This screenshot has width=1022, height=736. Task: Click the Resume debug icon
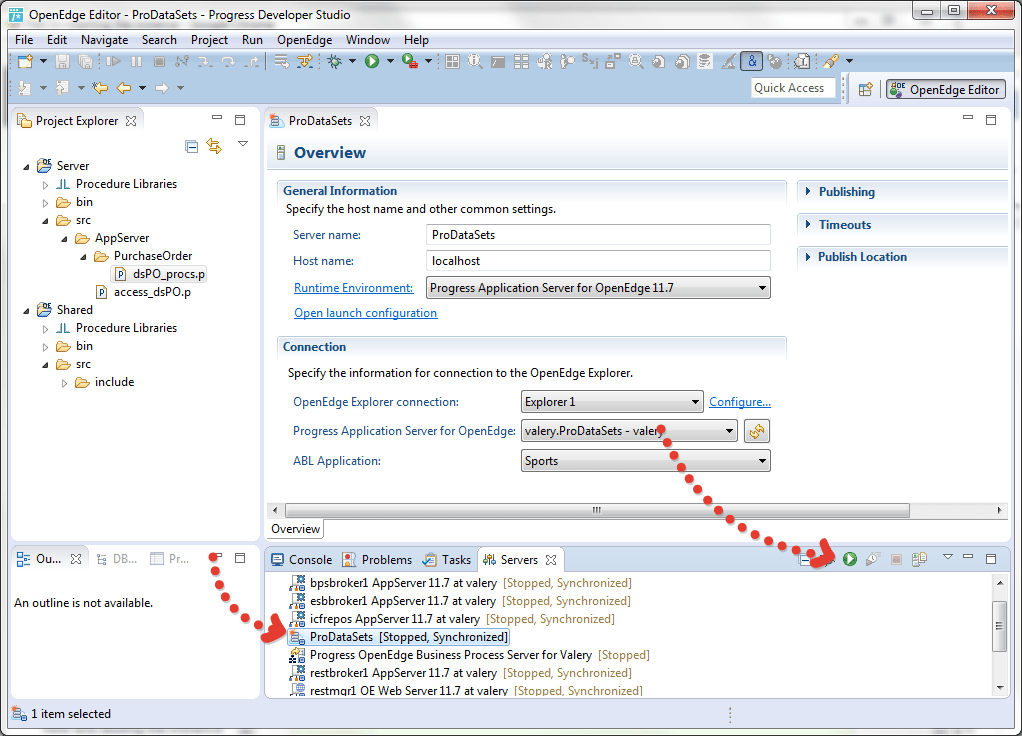pos(113,62)
